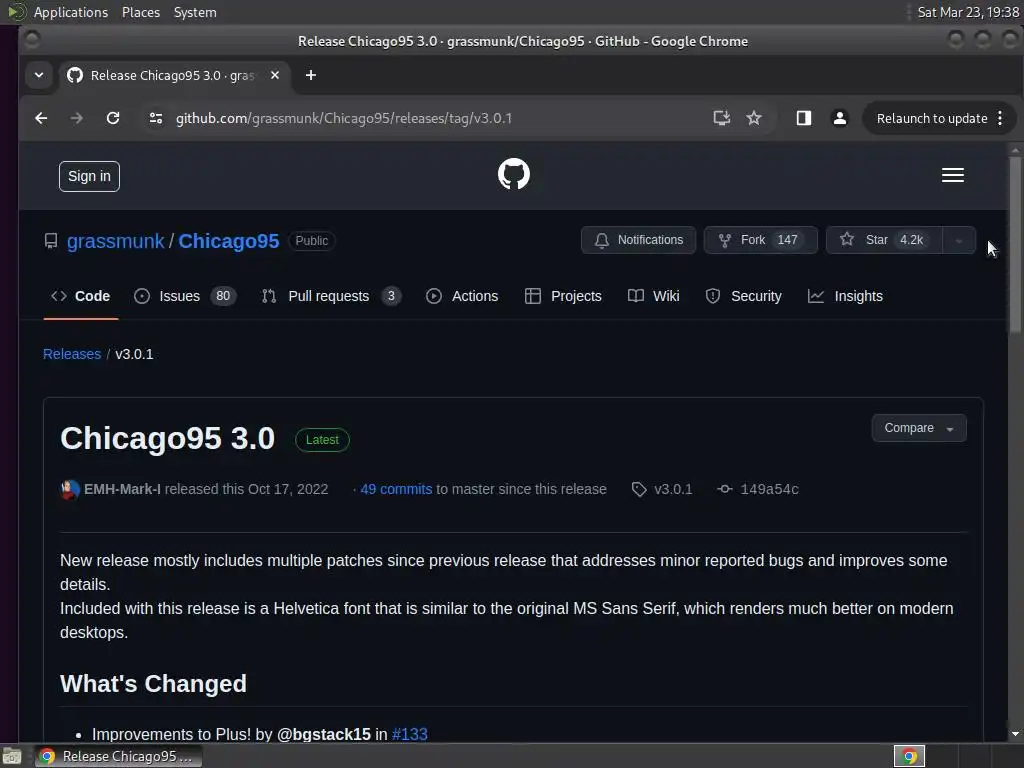
Task: Go back to the previous page
Action: pyautogui.click(x=41, y=118)
